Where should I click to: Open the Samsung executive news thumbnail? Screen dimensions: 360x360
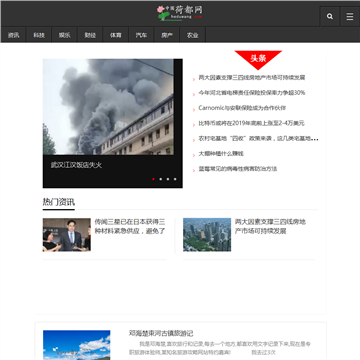coord(67,235)
